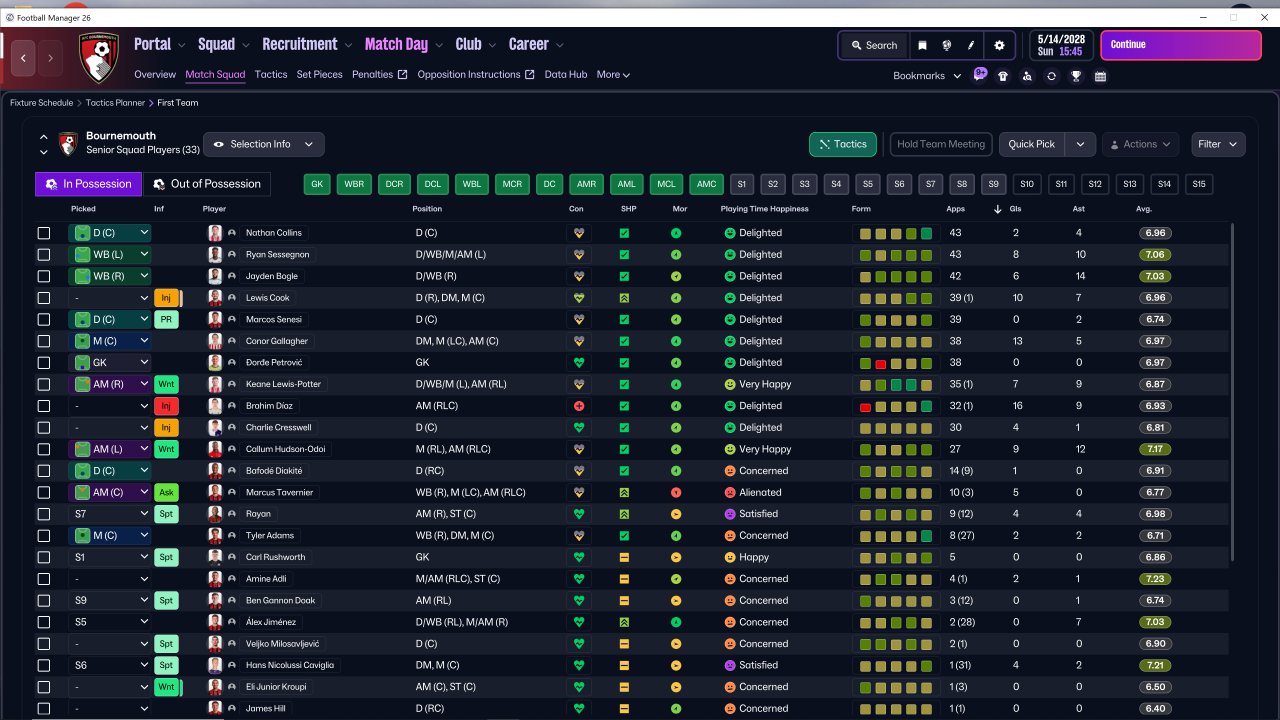
Task: Click the green Tactics button
Action: 843,144
